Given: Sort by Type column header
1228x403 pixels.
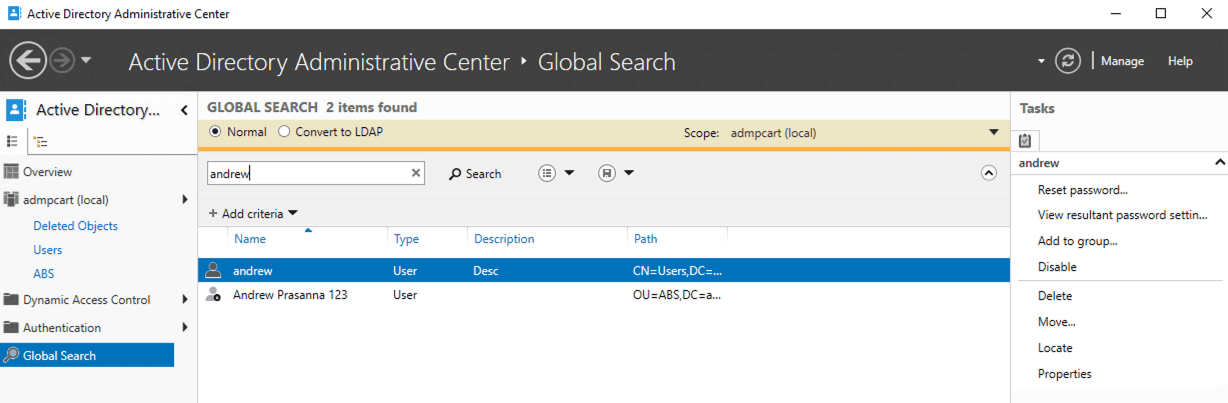Looking at the screenshot, I should pos(406,239).
